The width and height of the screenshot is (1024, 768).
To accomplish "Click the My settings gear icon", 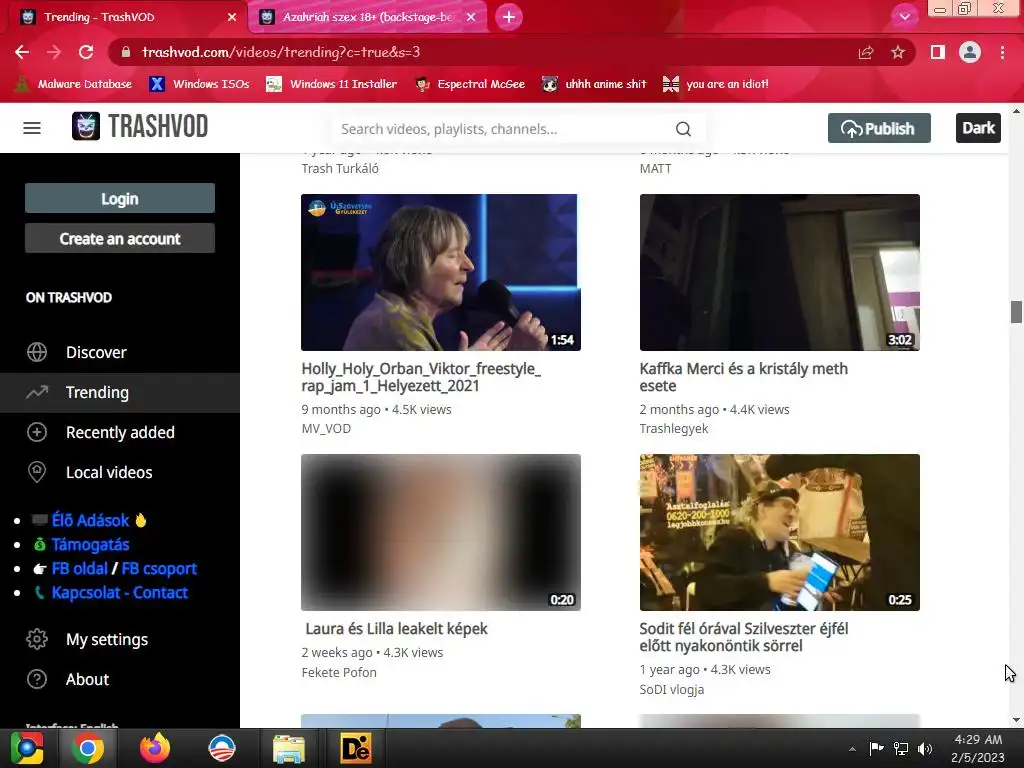I will coord(37,639).
